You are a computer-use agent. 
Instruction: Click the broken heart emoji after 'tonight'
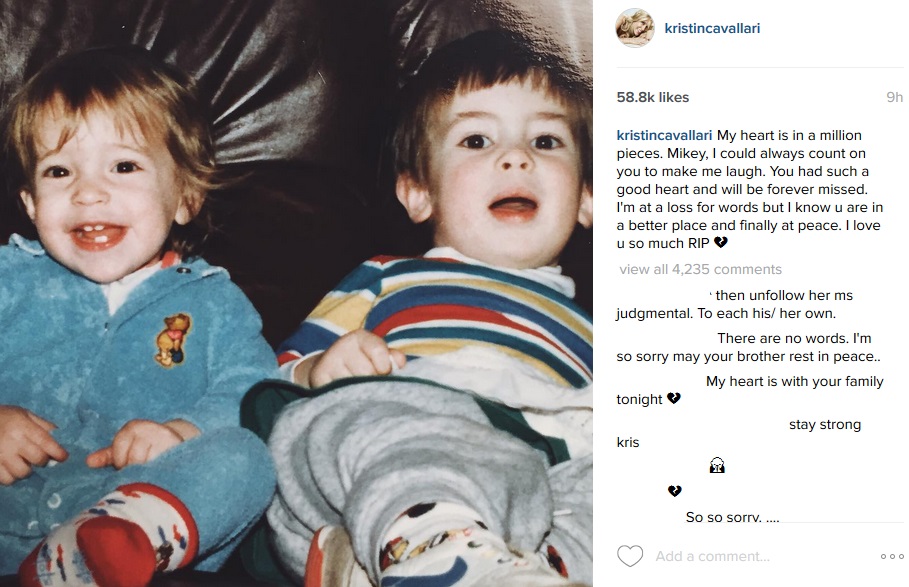click(x=673, y=399)
